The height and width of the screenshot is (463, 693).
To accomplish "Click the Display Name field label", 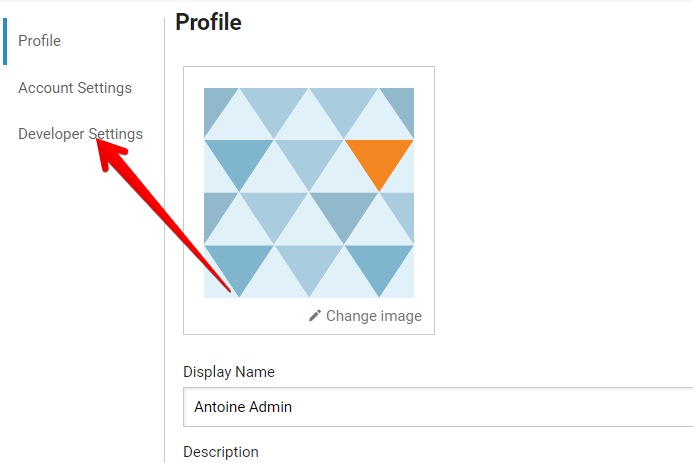I will 229,372.
